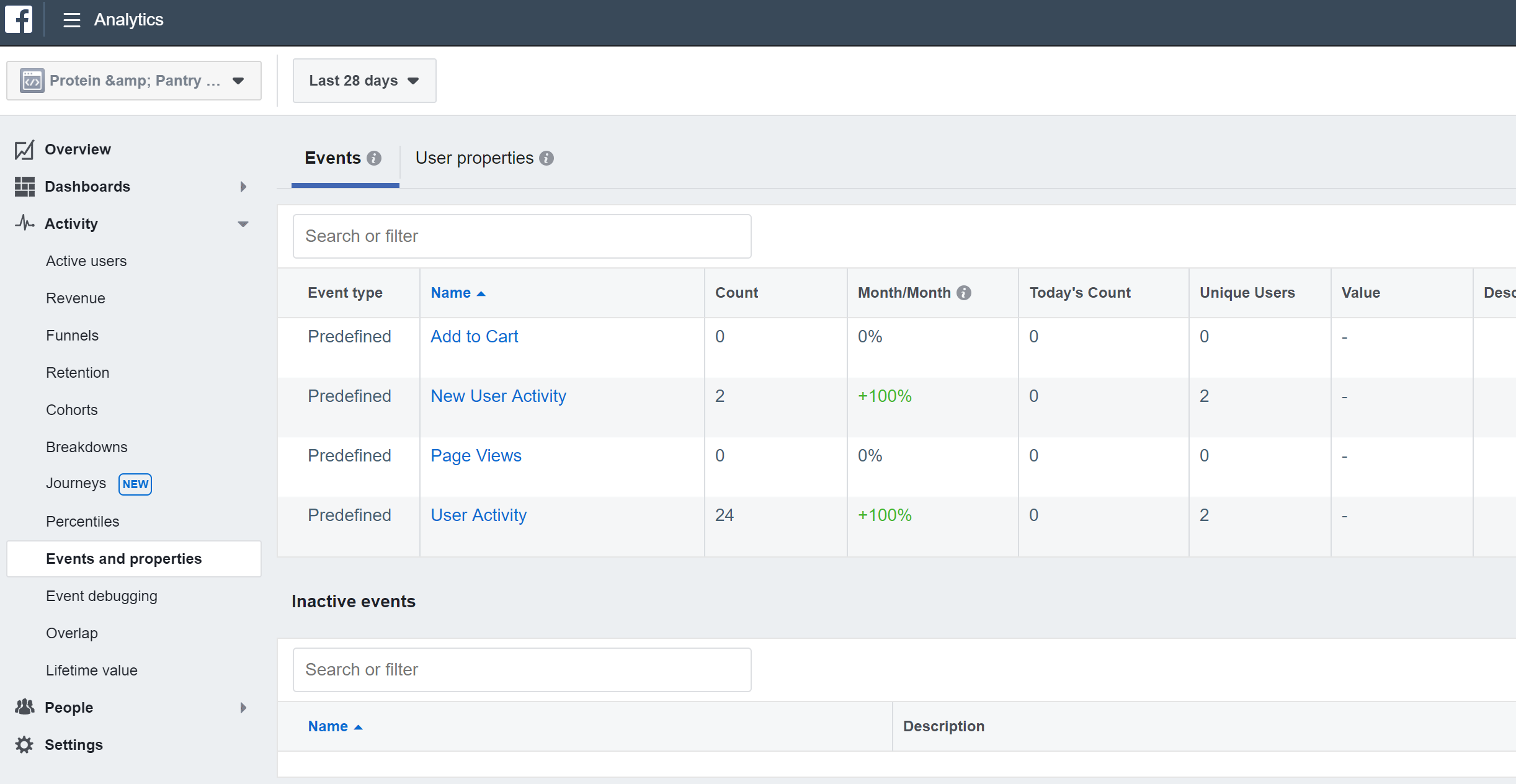Click the Settings gear icon
The width and height of the screenshot is (1516, 784).
click(x=24, y=745)
